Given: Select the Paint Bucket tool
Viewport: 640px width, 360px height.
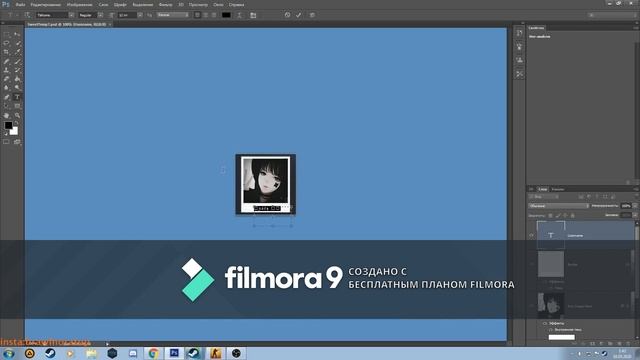Looking at the screenshot, I should tap(17, 79).
